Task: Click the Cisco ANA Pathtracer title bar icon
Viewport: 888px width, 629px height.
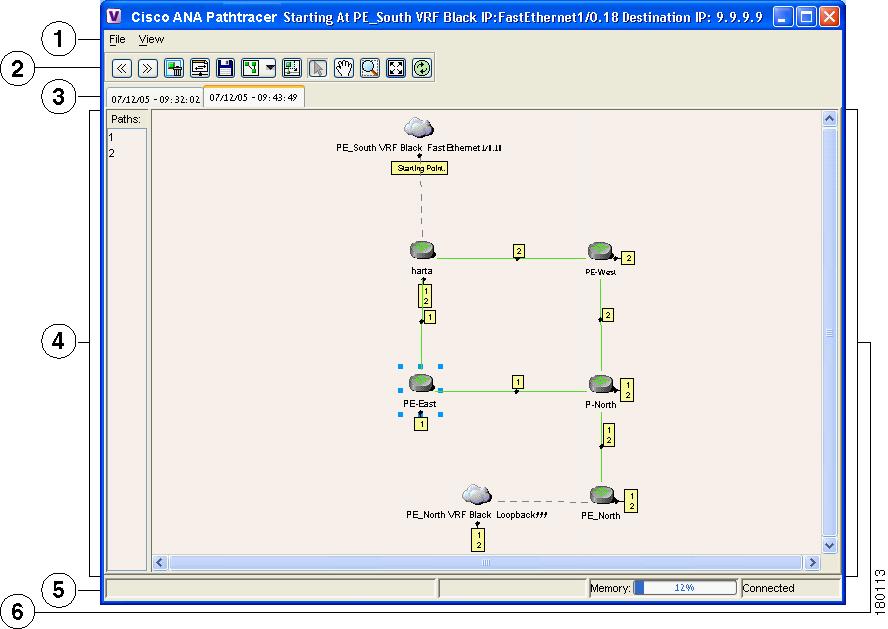Action: tap(114, 16)
